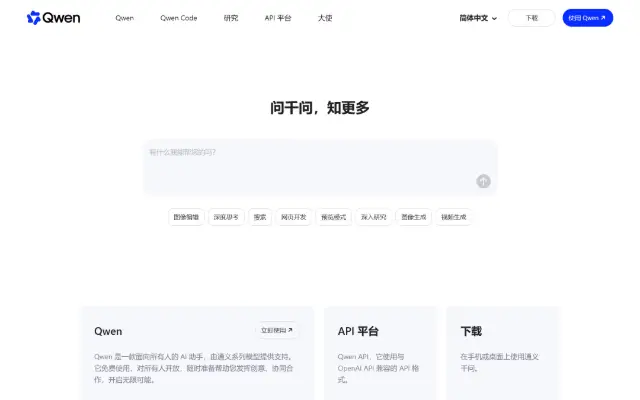Open the API 平台 nav item

[x=278, y=18]
